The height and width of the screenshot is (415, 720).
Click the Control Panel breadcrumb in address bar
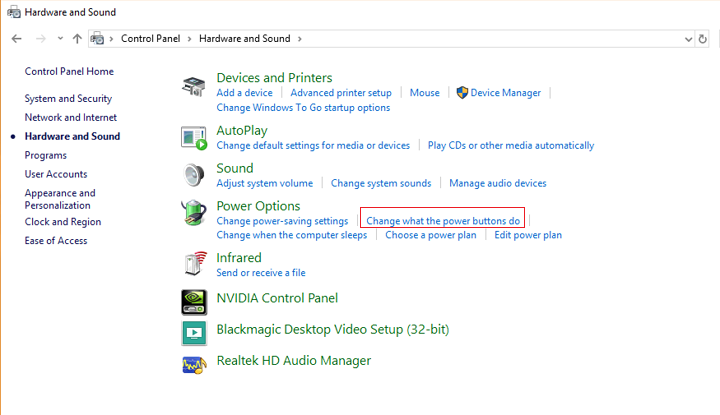(x=151, y=39)
